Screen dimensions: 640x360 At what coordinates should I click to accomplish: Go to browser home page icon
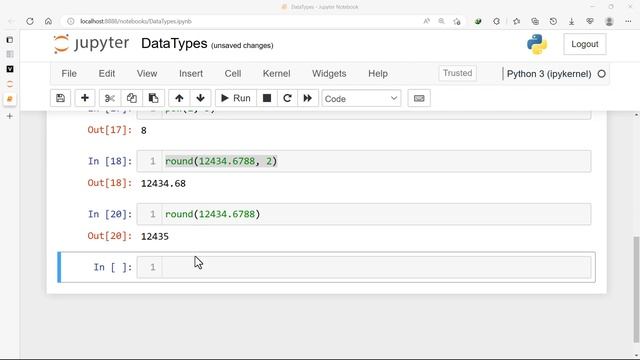click(48, 21)
